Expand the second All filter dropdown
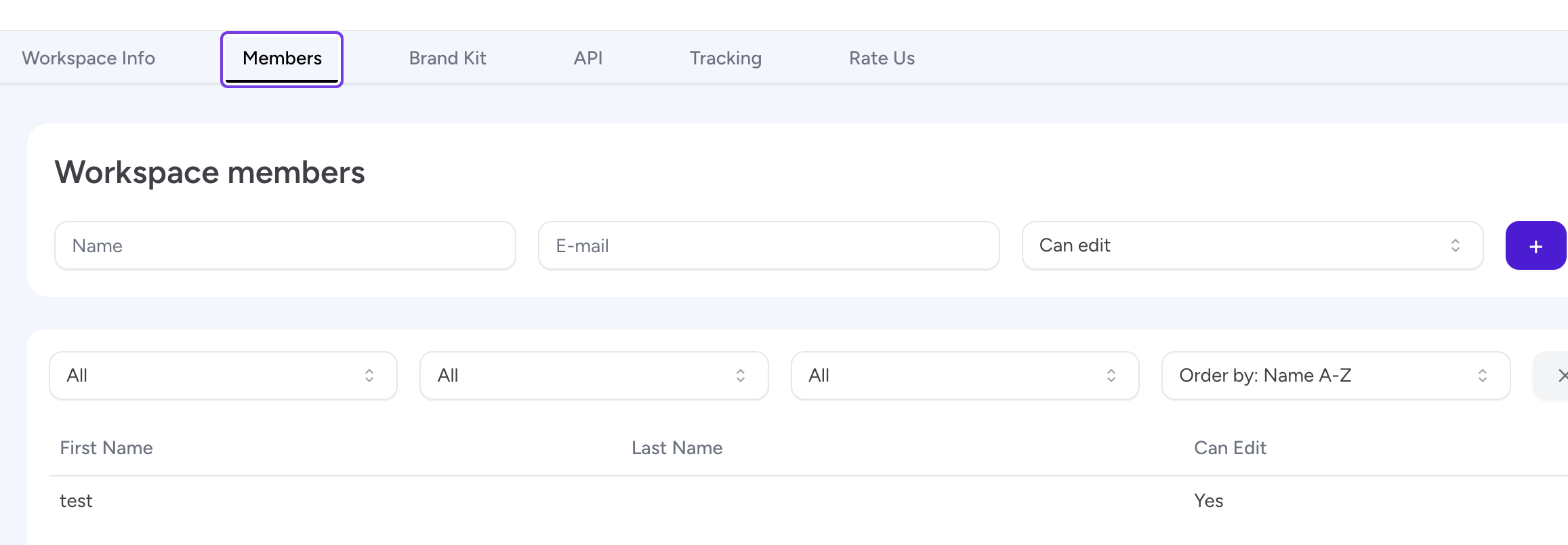This screenshot has width=1568, height=545. click(x=594, y=376)
